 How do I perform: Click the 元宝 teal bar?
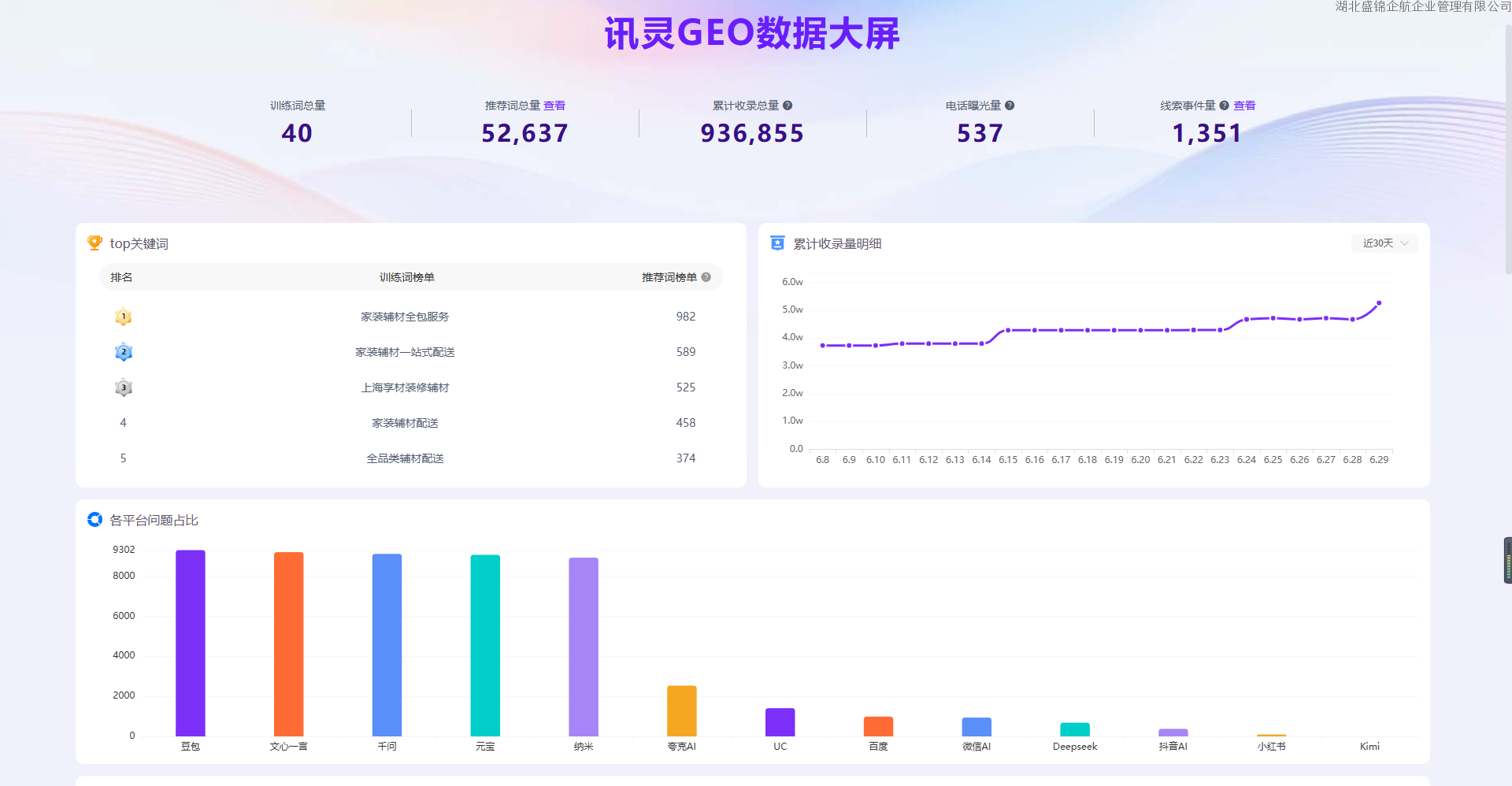[485, 646]
